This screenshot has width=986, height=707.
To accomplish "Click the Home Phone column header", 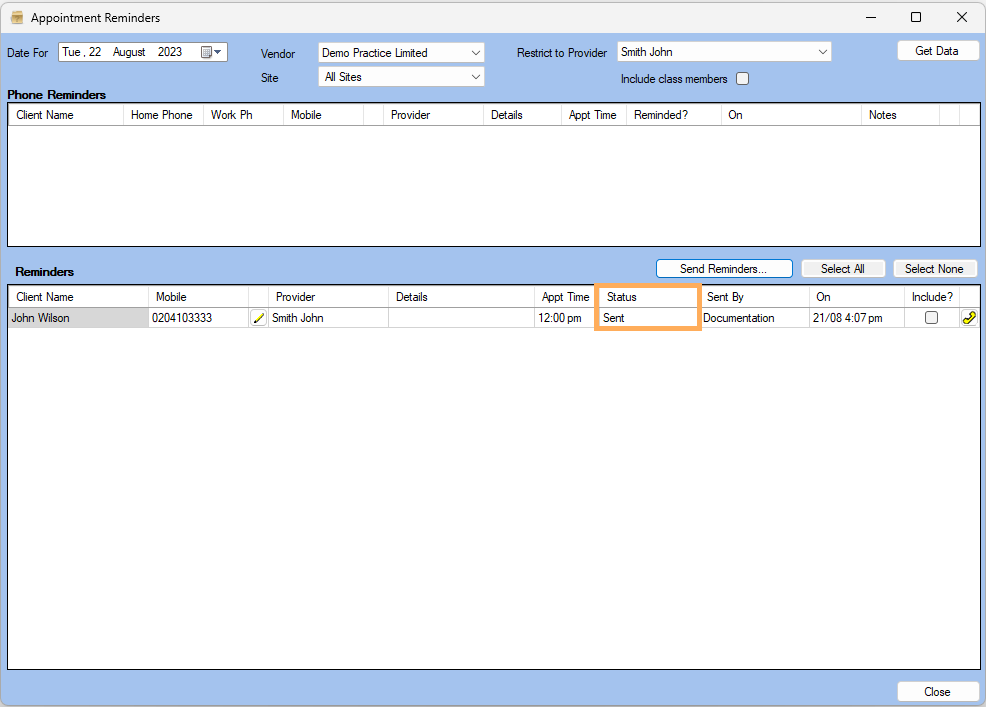I will 163,115.
